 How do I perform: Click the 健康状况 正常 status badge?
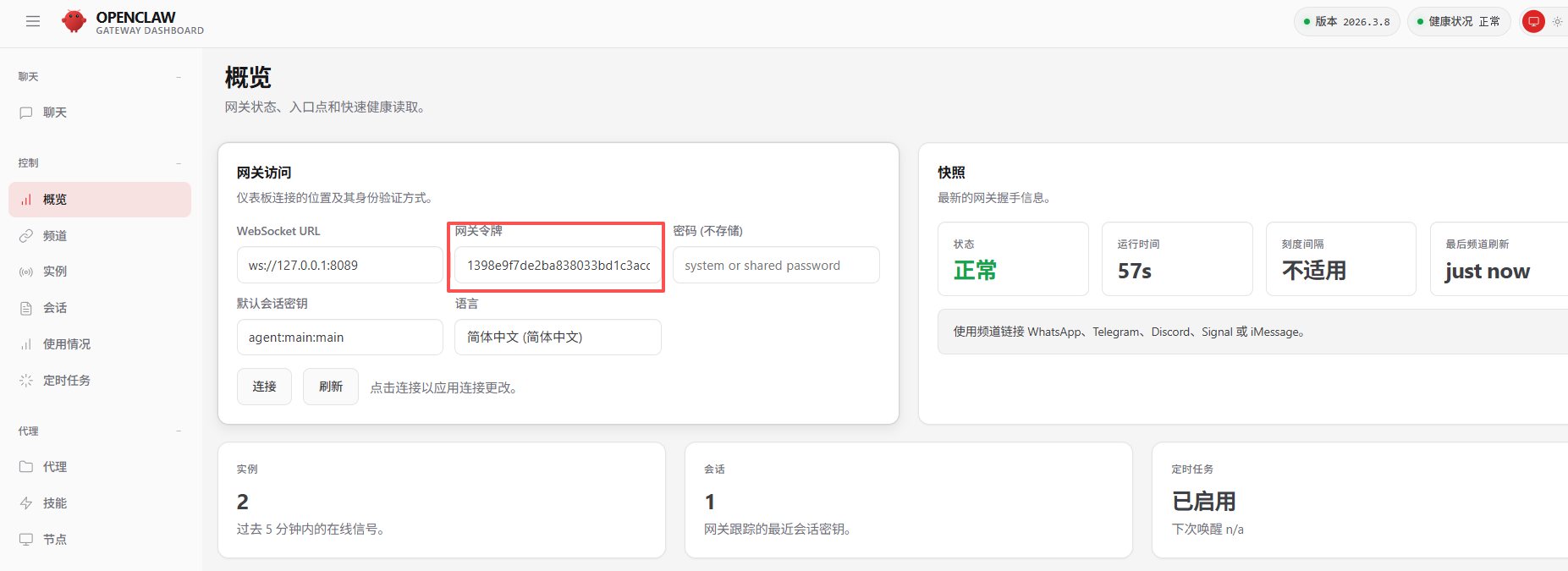coord(1459,22)
